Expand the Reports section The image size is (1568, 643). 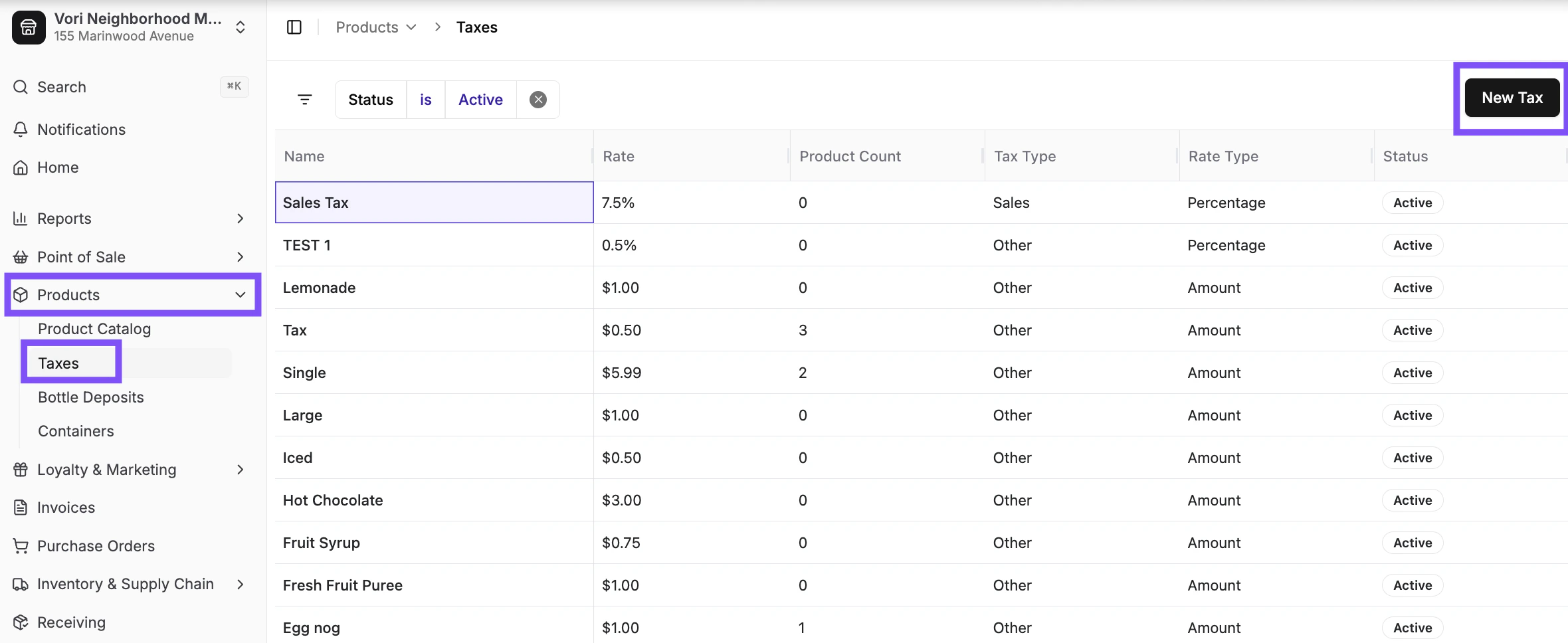[x=240, y=219]
